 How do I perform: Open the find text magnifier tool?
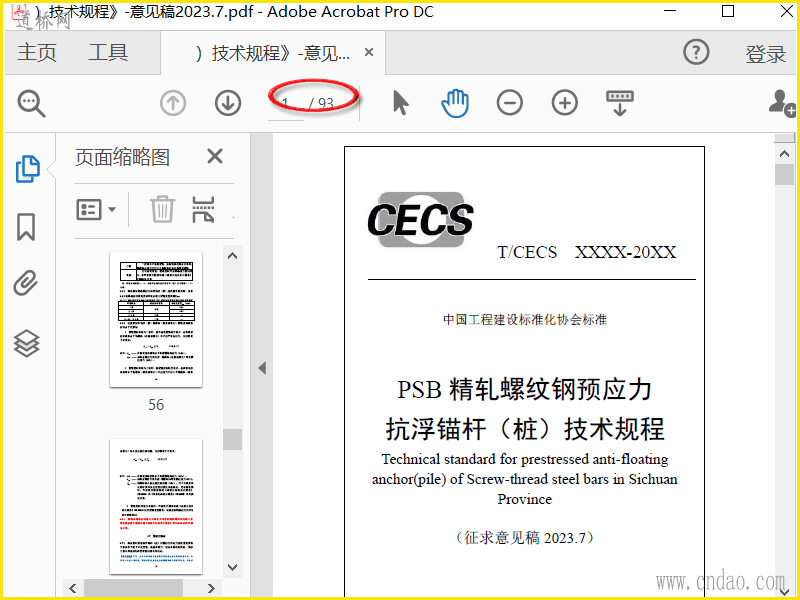click(x=32, y=104)
